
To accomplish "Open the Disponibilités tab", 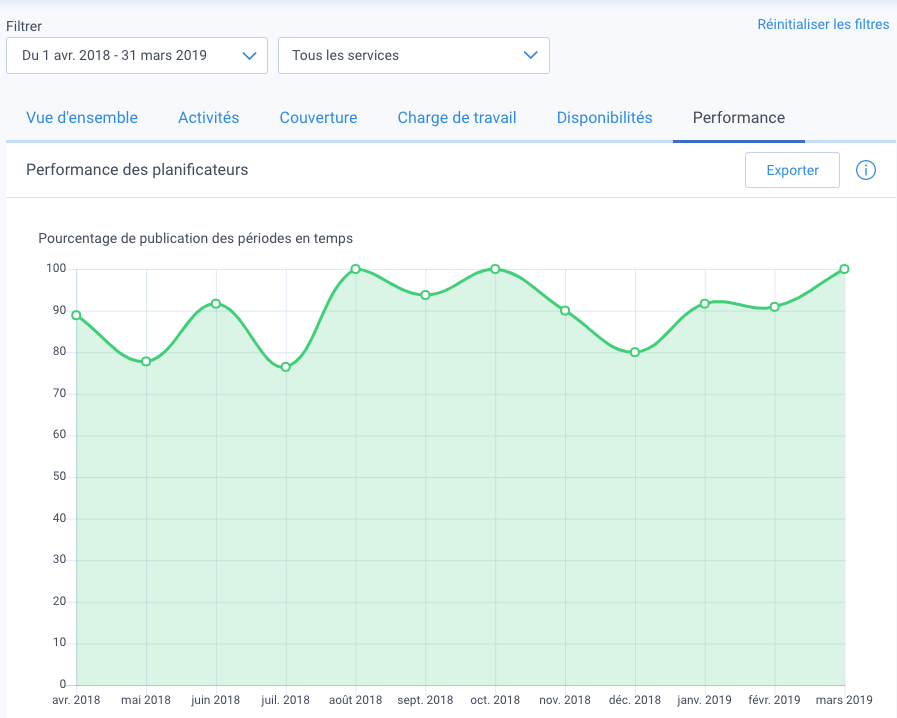I will tap(605, 118).
